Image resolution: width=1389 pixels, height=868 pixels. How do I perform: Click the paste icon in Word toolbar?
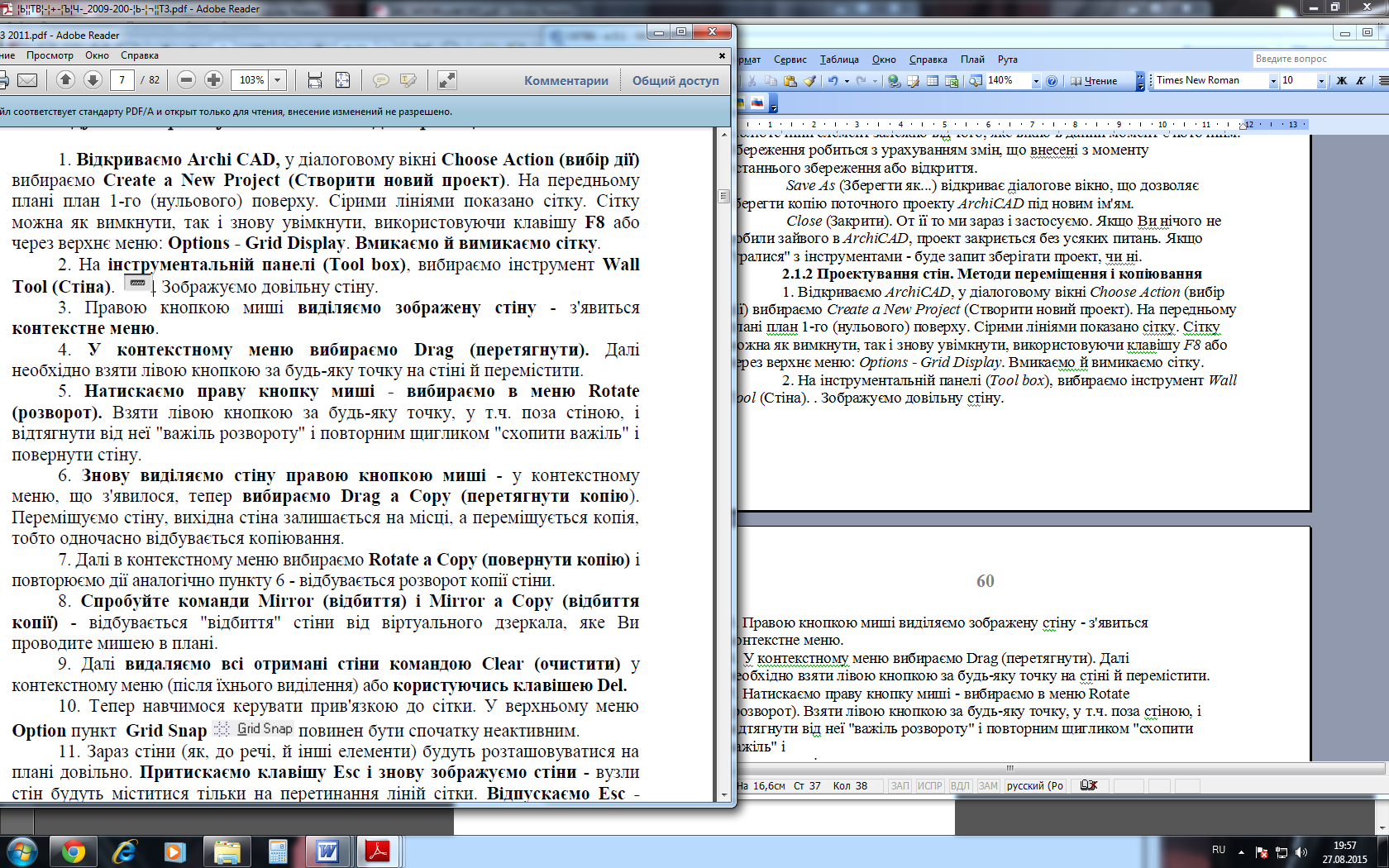(x=790, y=81)
